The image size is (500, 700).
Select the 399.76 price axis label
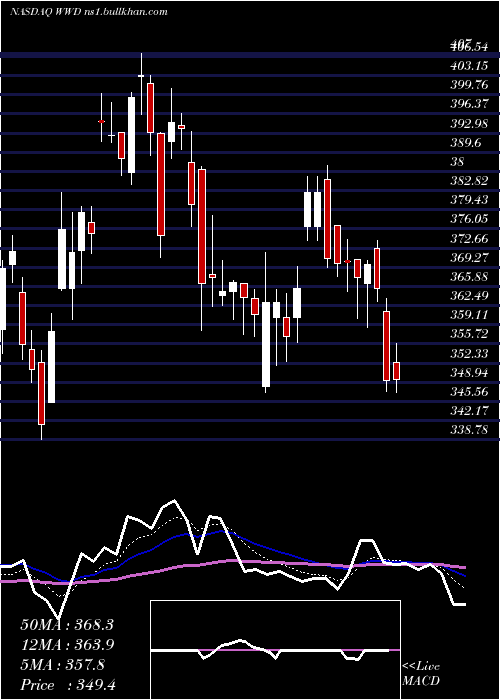click(x=469, y=85)
